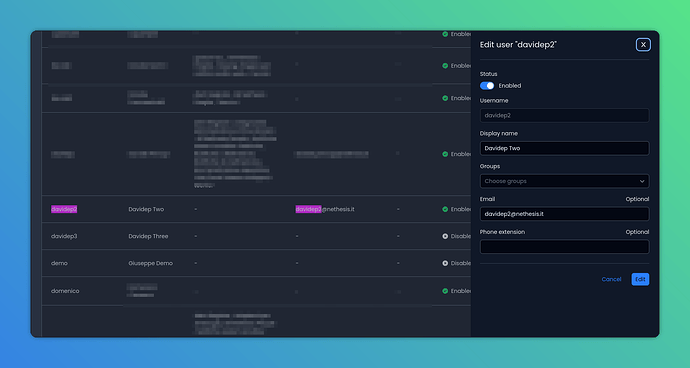Edit the Display name field
Screen dimensions: 690x368
pos(564,148)
